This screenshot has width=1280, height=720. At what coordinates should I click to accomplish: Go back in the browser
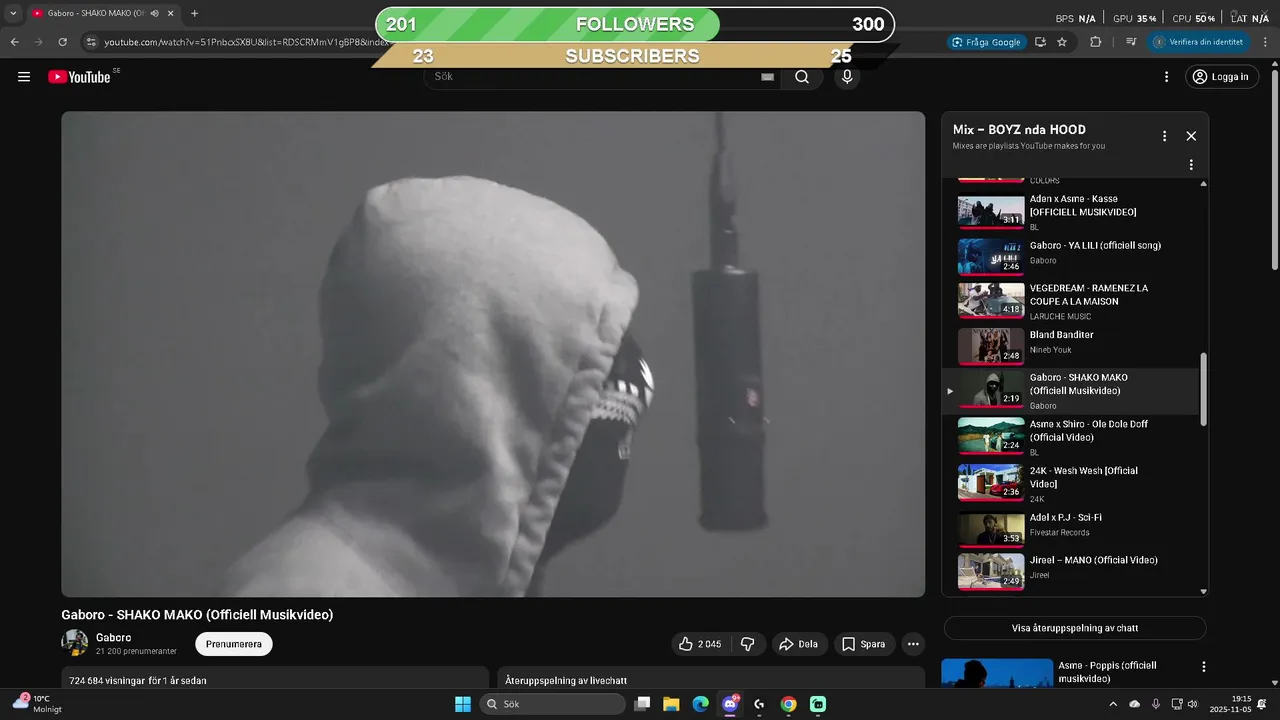click(x=14, y=42)
